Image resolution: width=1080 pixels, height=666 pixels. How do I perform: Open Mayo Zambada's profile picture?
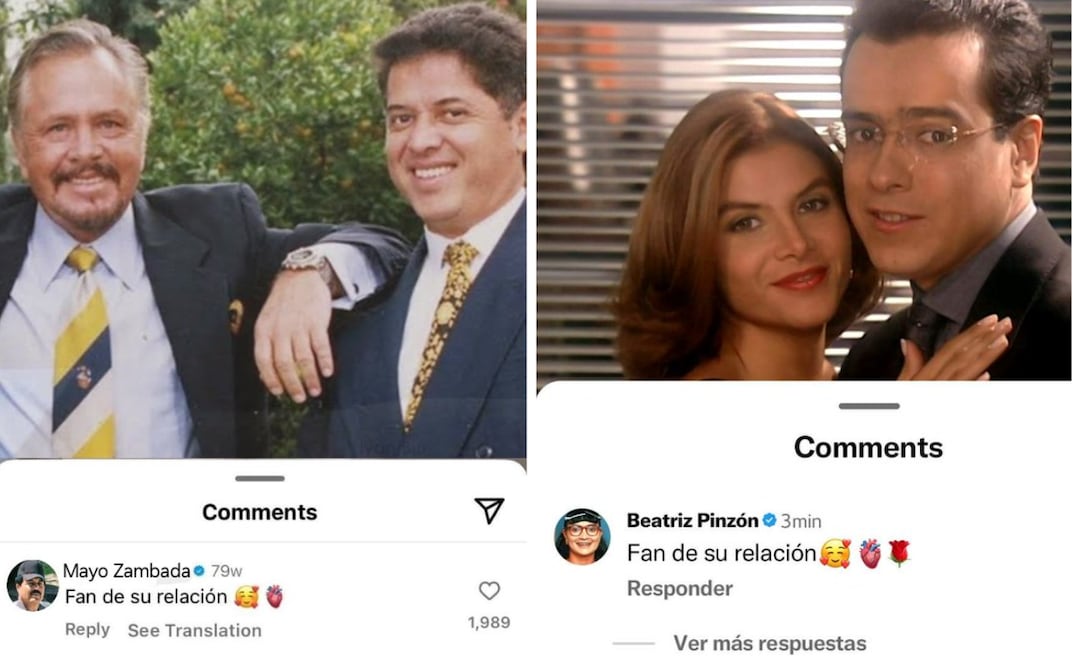click(31, 585)
